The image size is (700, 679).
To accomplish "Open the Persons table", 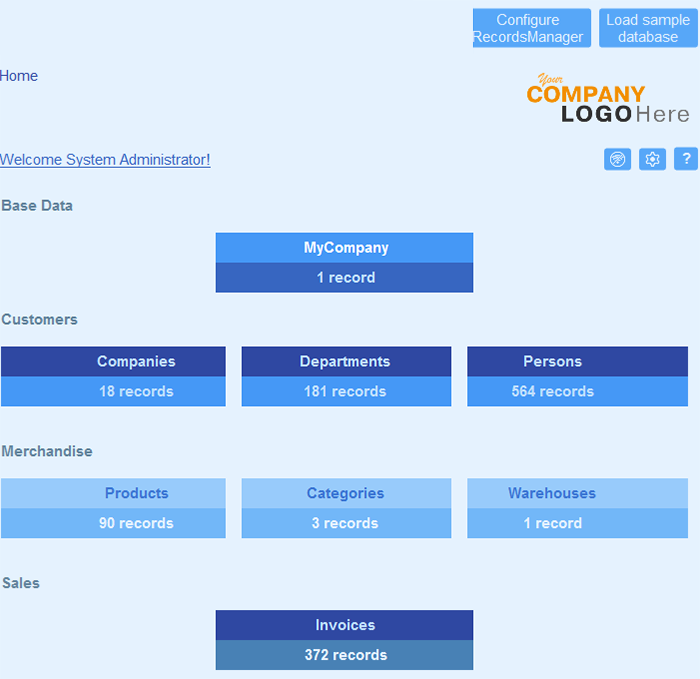I will (552, 362).
